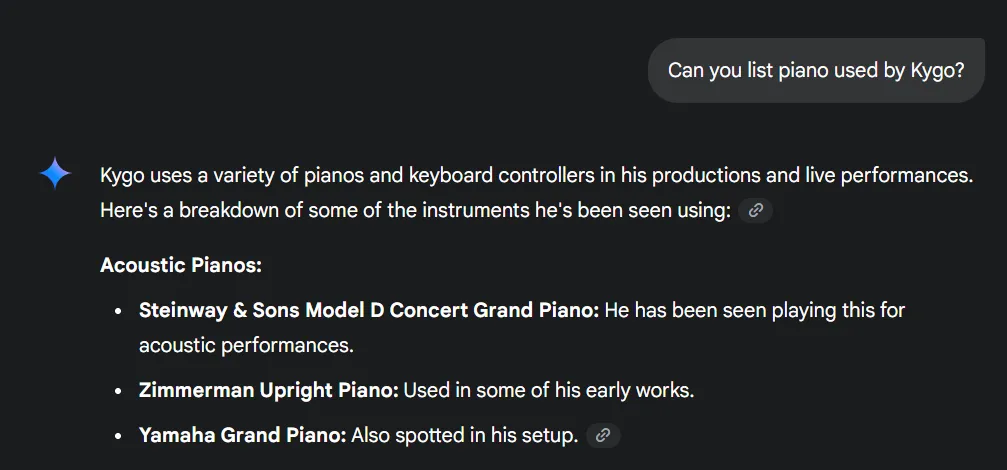The image size is (1007, 470).
Task: Click "Kygo uses a variety of pianos" sentence start
Action: pos(200,175)
